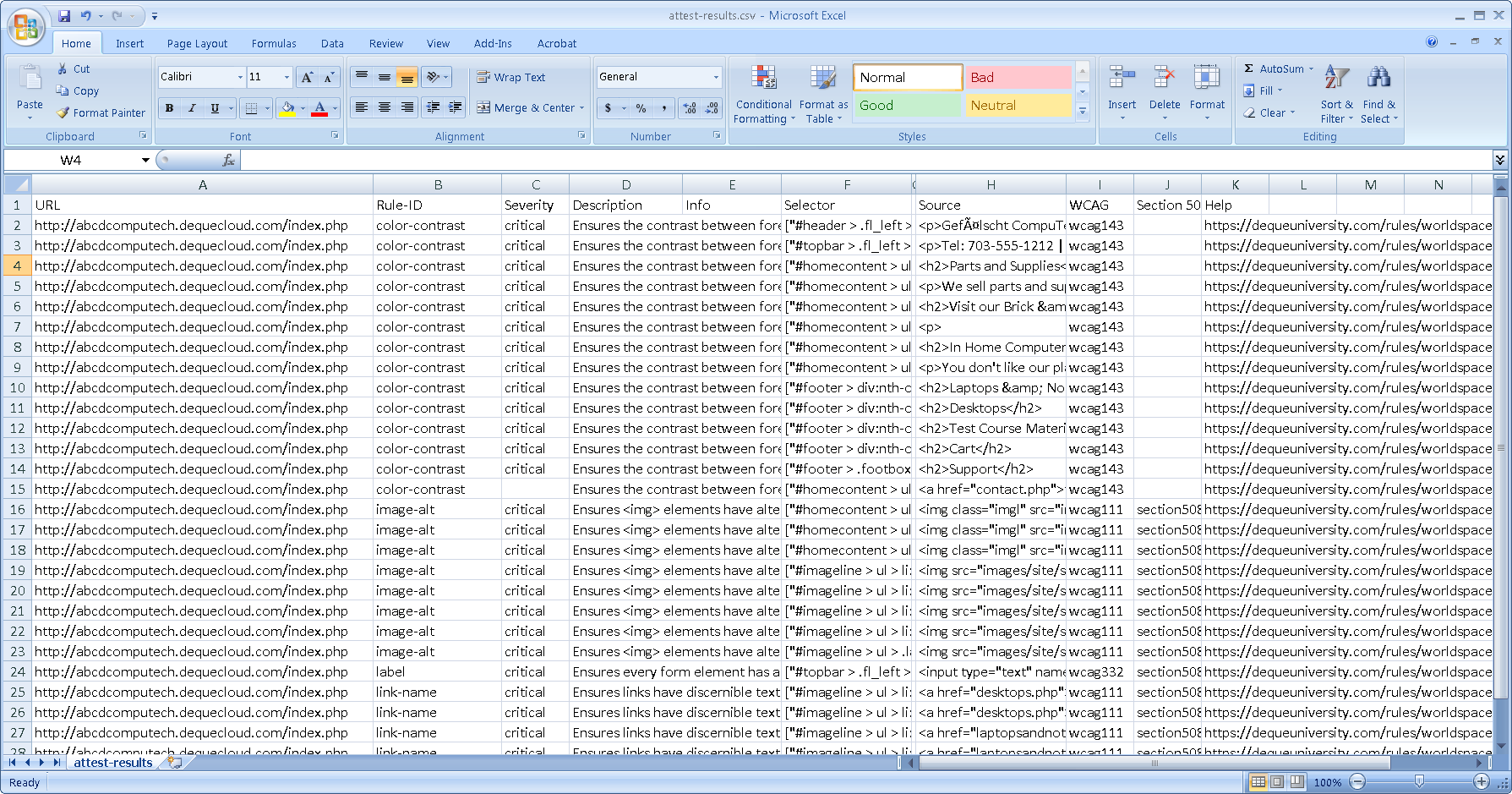Viewport: 1512px width, 794px height.
Task: Switch to the Page Layout tab
Action: 197,43
